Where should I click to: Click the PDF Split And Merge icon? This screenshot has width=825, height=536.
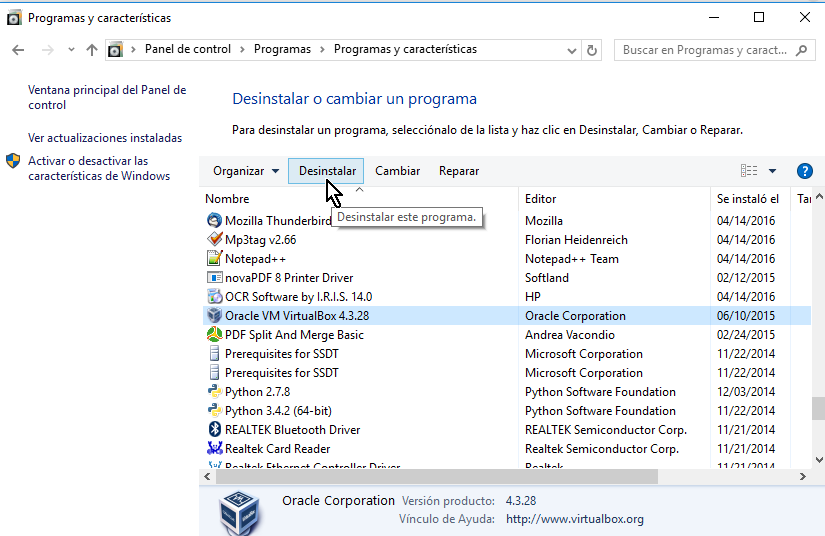coord(214,334)
